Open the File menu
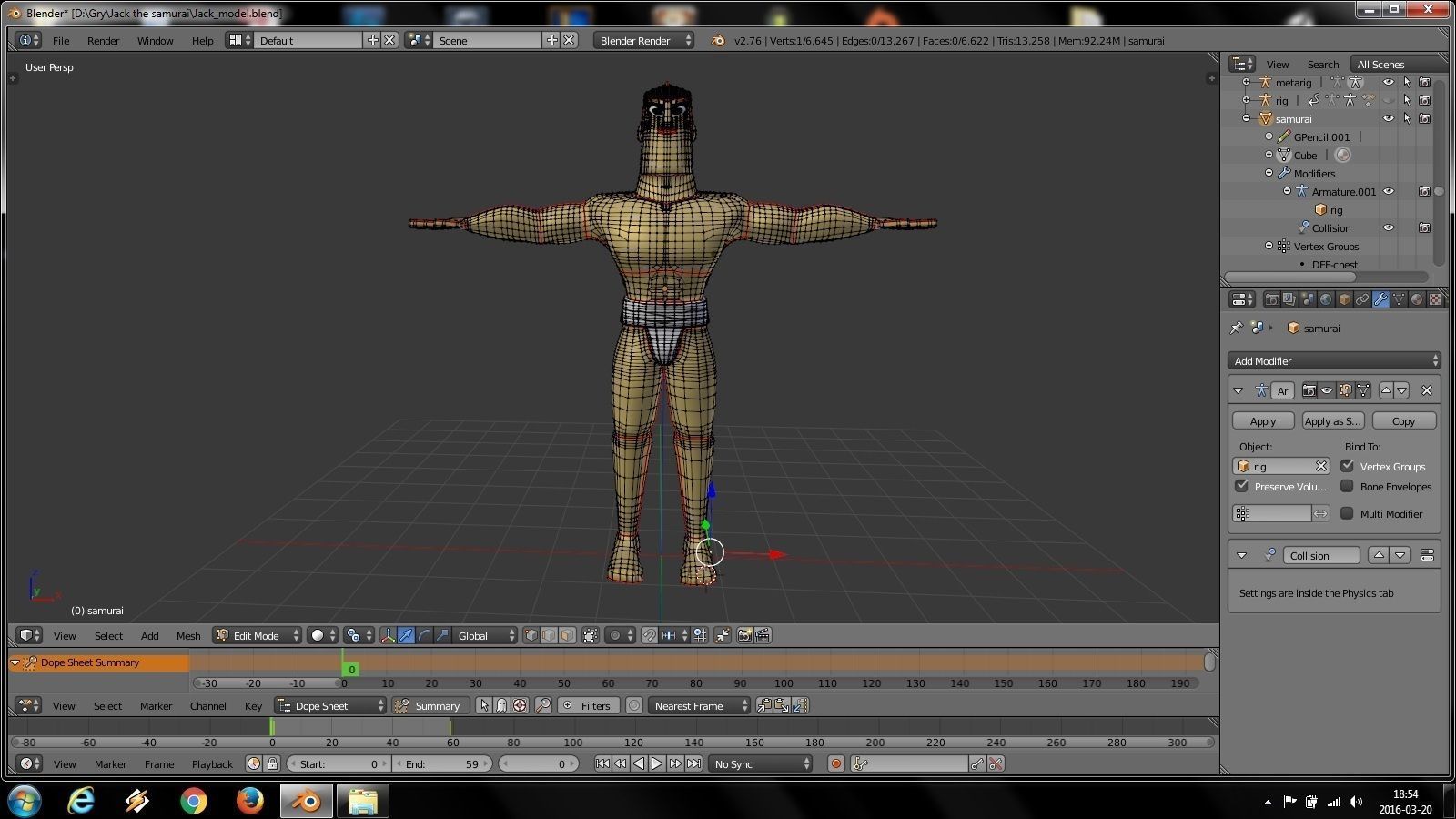The width and height of the screenshot is (1456, 819). (x=61, y=40)
